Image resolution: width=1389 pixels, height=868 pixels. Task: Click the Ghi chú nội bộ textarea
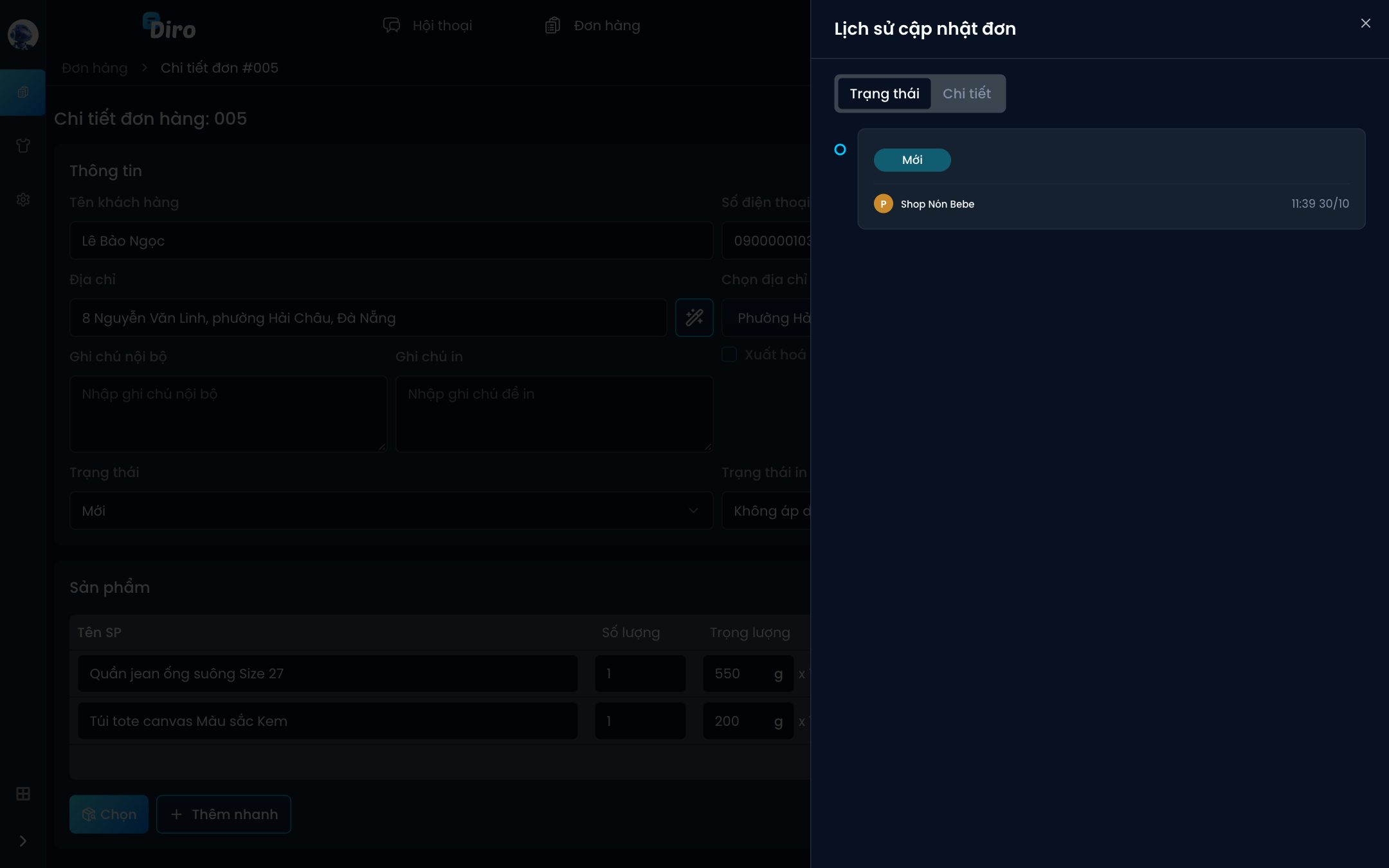pyautogui.click(x=228, y=414)
